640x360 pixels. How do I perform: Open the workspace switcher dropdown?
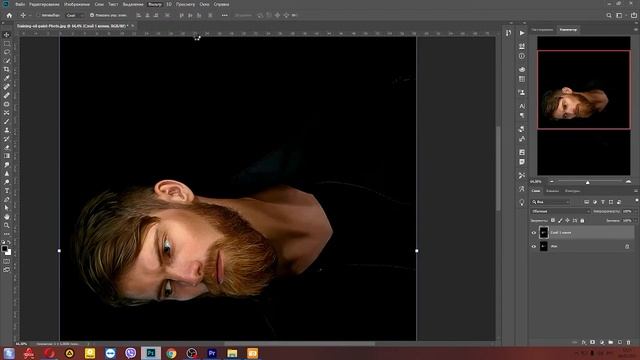pyautogui.click(x=620, y=15)
